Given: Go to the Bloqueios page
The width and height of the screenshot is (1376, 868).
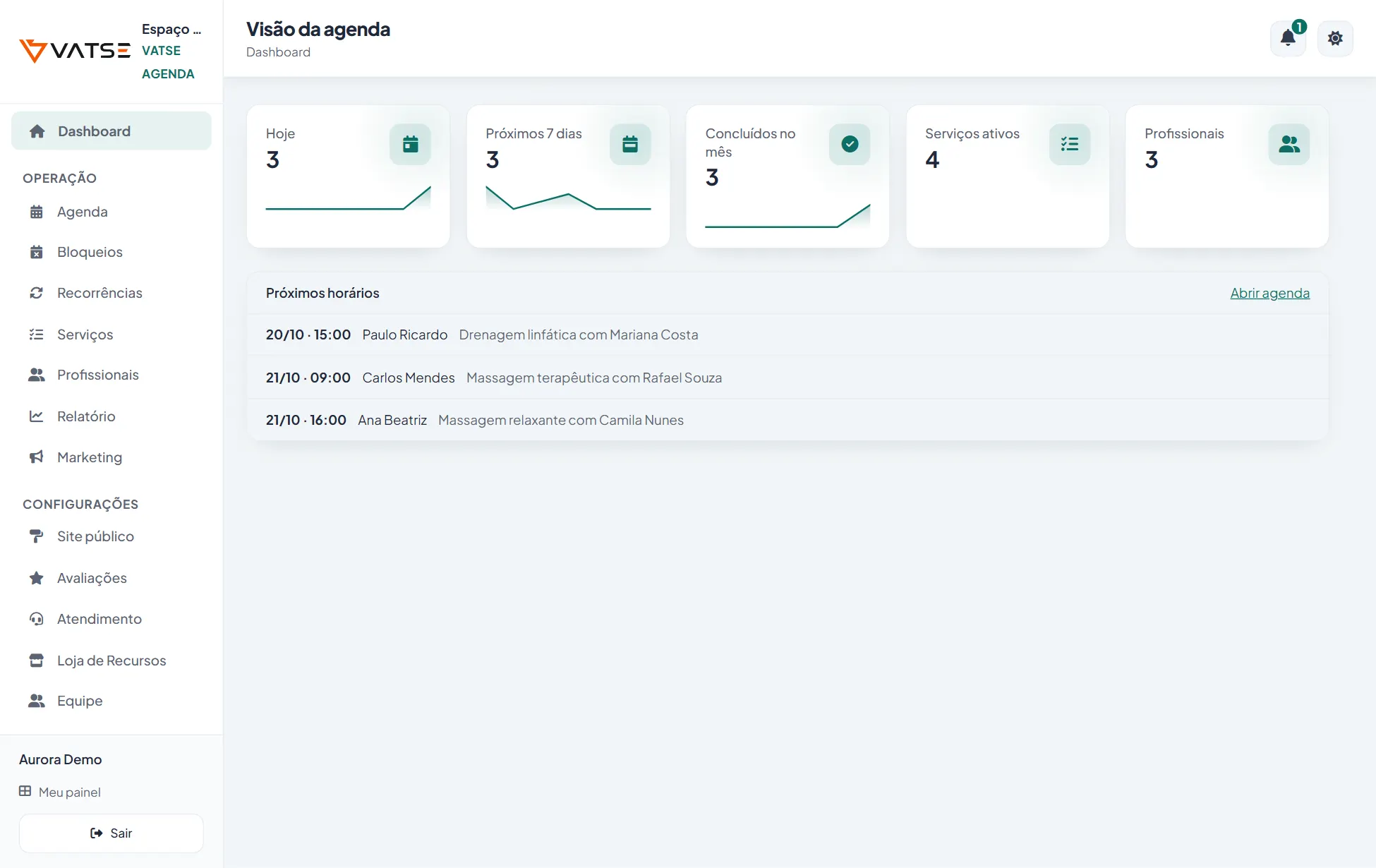Looking at the screenshot, I should point(111,252).
